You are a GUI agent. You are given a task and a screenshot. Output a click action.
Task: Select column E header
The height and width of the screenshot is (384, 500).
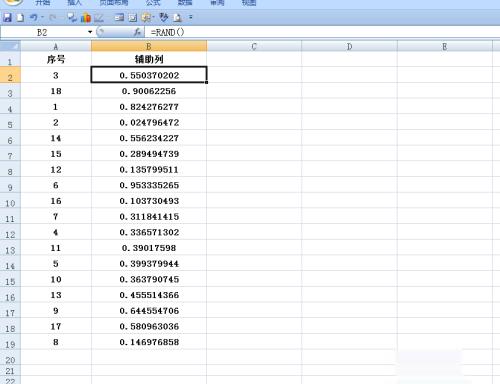[x=445, y=46]
